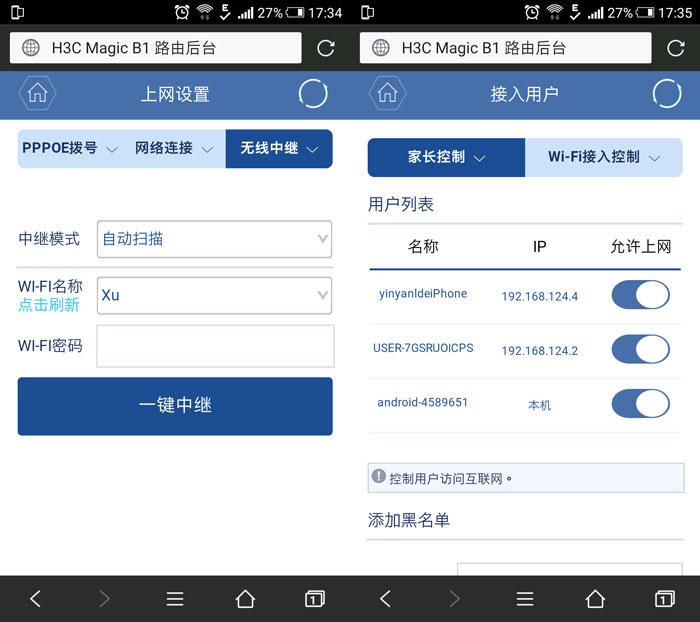Tap the home icon in 接入用户 header
The image size is (700, 622).
tap(387, 94)
